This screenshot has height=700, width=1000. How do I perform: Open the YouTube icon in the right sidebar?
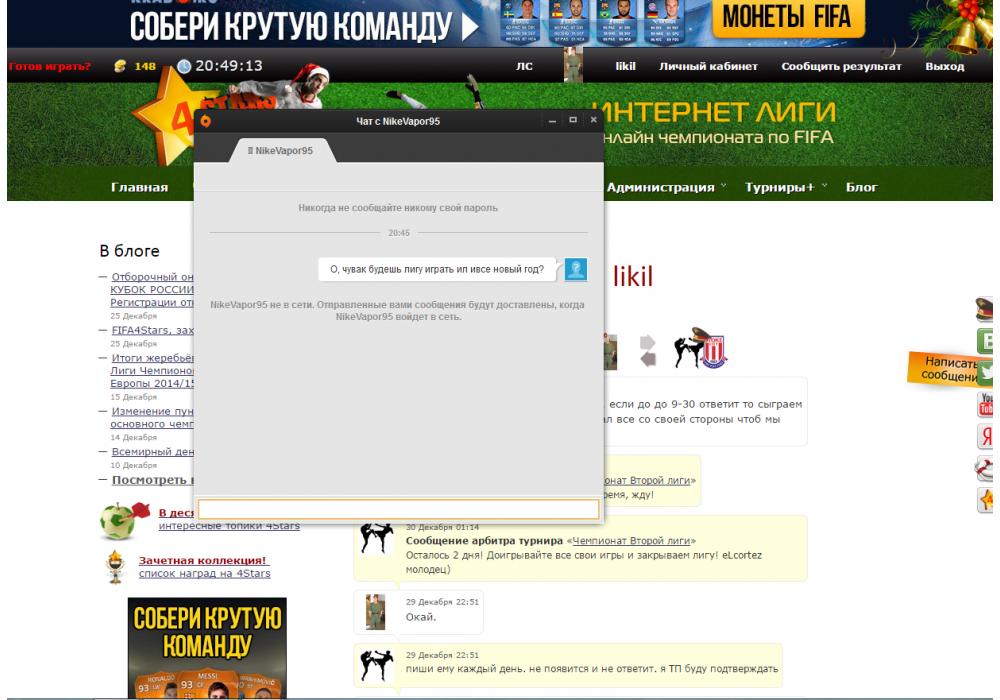tap(986, 405)
